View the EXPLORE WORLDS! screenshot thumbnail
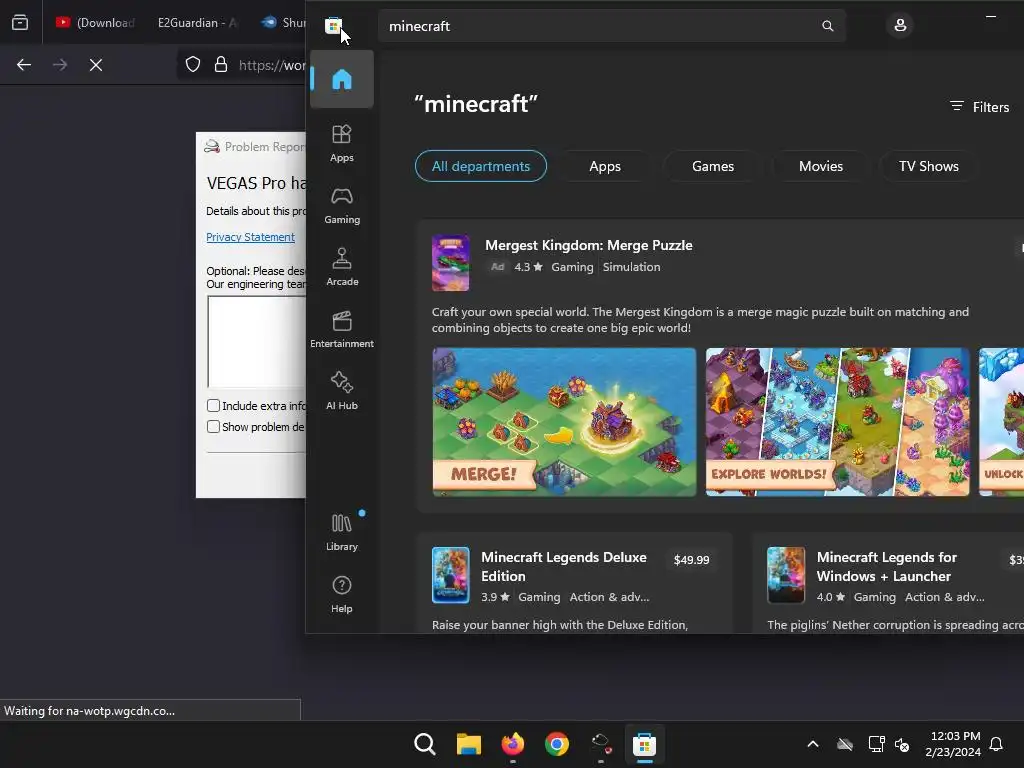 837,422
